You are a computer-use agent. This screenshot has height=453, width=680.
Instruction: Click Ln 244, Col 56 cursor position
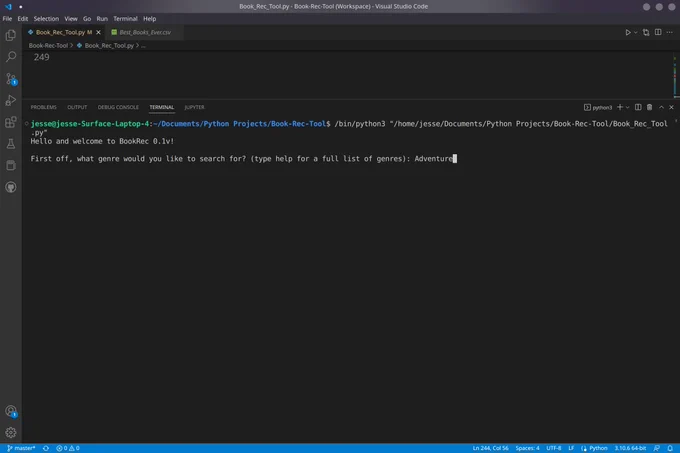point(490,448)
